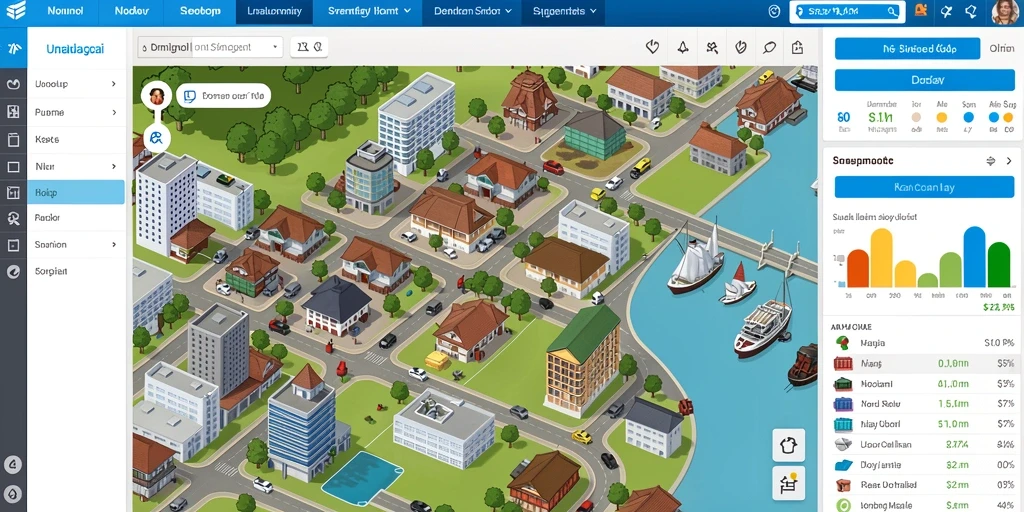
Task: Click the bell icon above the city map
Action: [682, 47]
